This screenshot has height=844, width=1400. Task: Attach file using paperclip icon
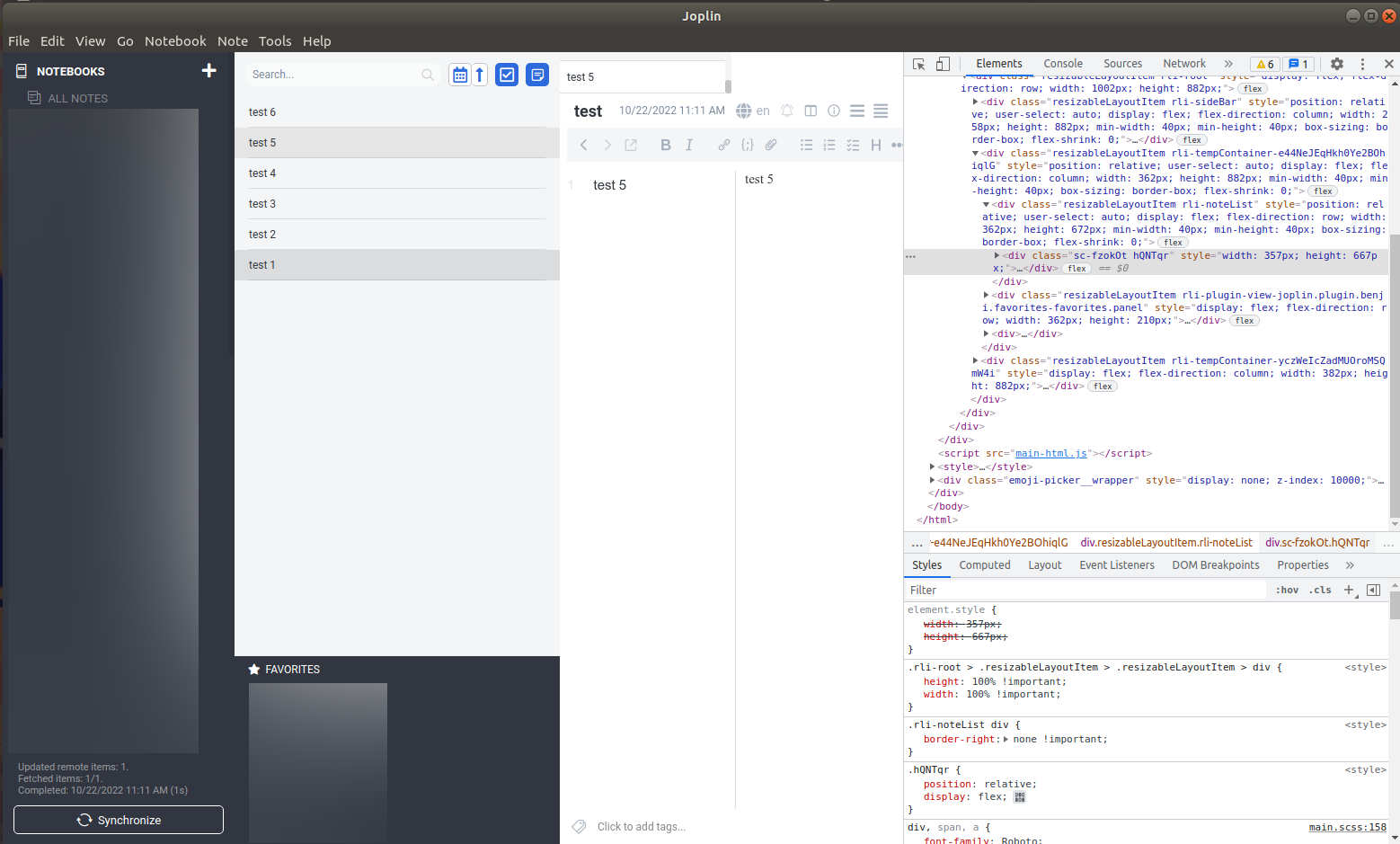(771, 145)
